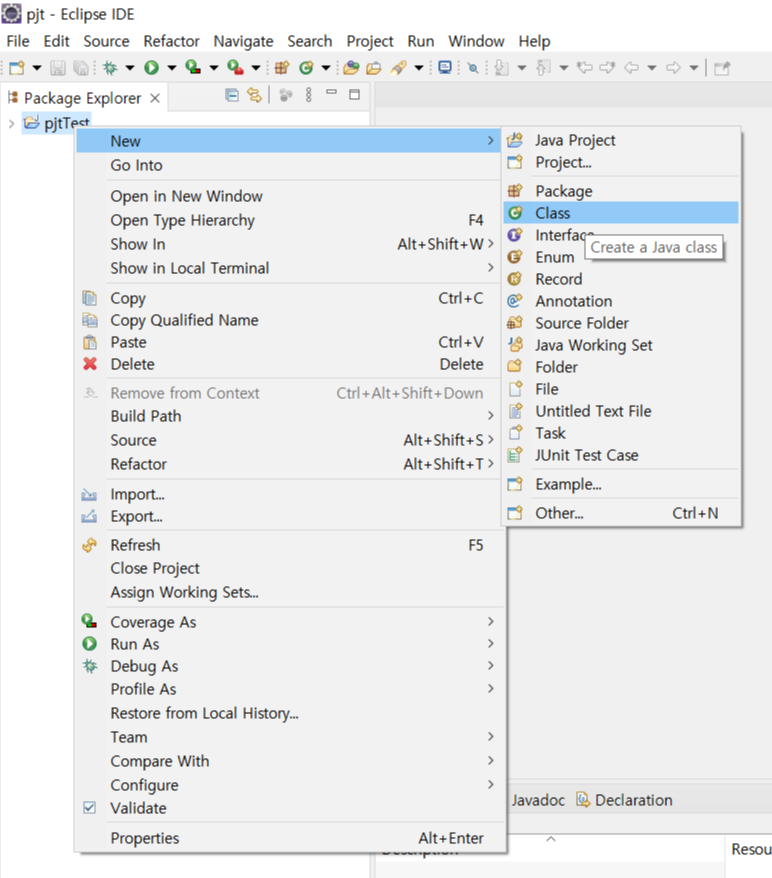Open the Debug dropdown arrow in toolbar
772x878 pixels.
click(130, 68)
